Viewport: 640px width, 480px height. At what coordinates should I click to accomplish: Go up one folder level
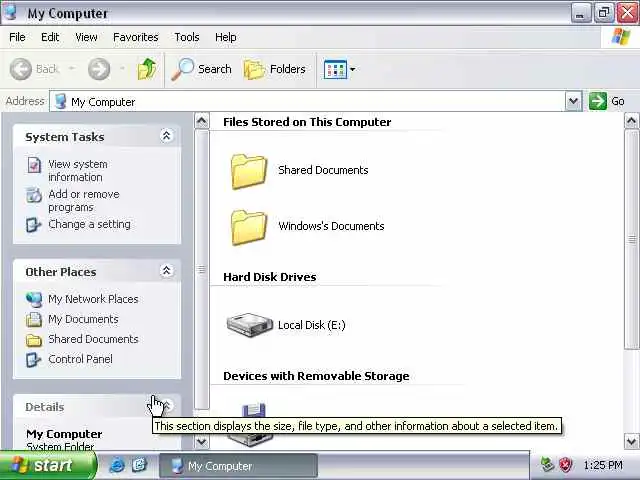pos(147,69)
